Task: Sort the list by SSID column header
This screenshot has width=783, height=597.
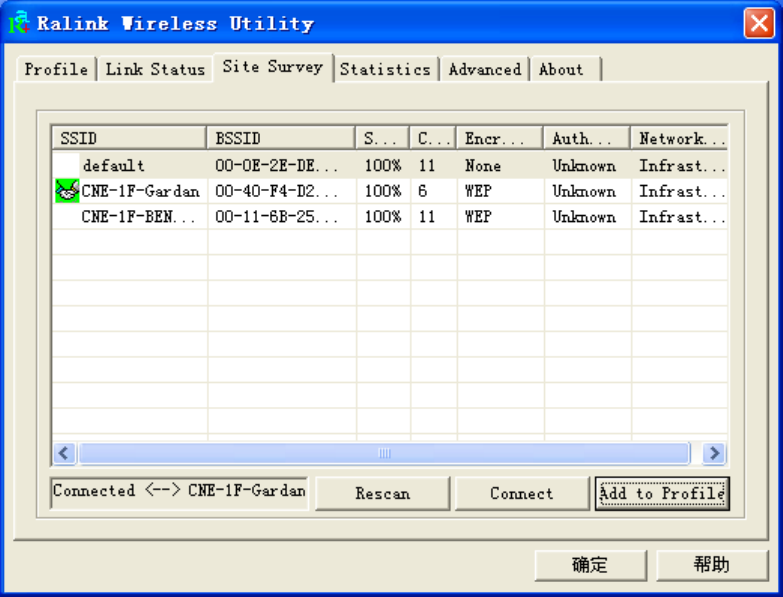Action: (129, 138)
